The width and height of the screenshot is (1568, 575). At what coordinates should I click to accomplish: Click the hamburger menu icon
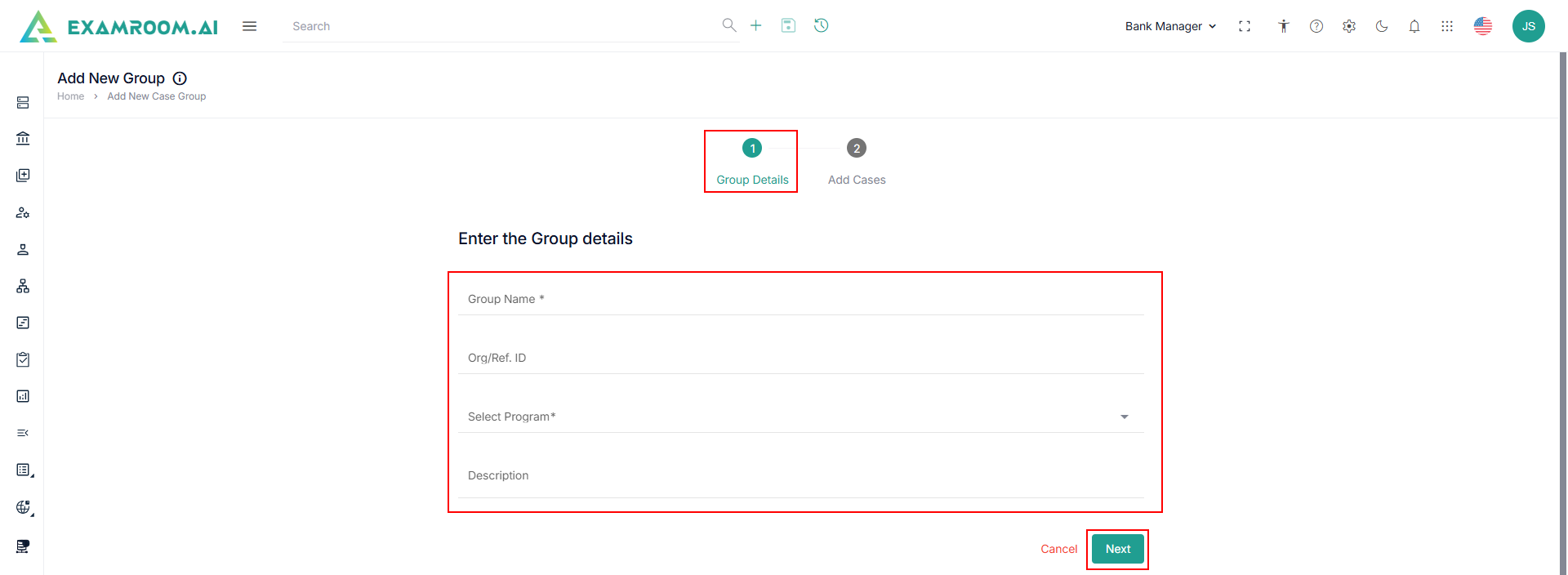250,26
